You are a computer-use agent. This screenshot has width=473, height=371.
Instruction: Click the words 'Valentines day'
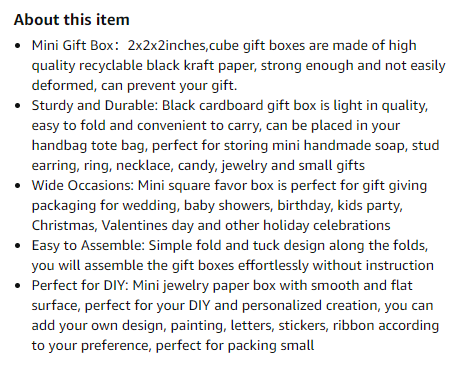click(147, 226)
